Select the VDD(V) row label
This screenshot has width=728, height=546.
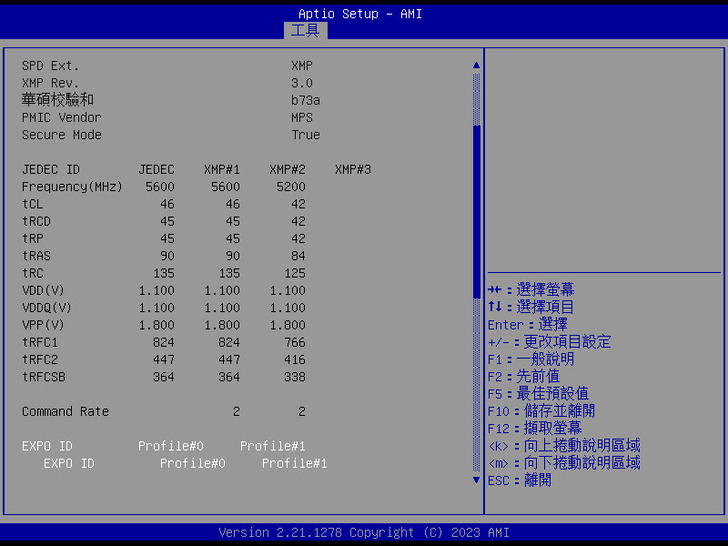click(43, 291)
